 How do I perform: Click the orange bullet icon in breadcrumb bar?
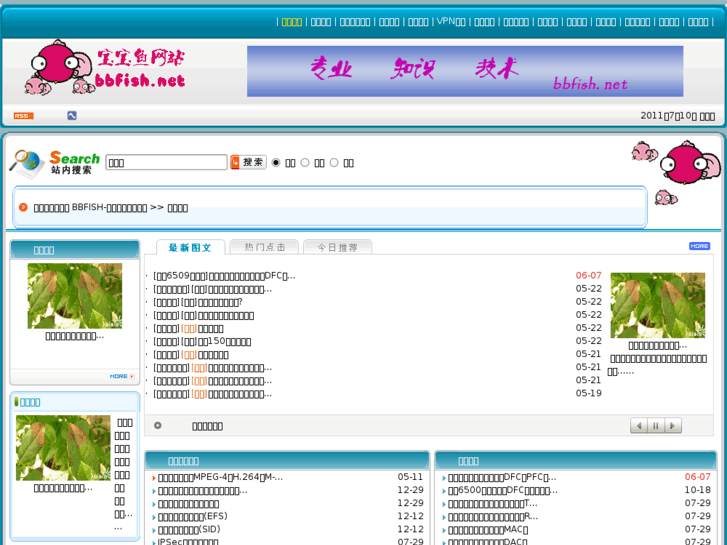(23, 207)
